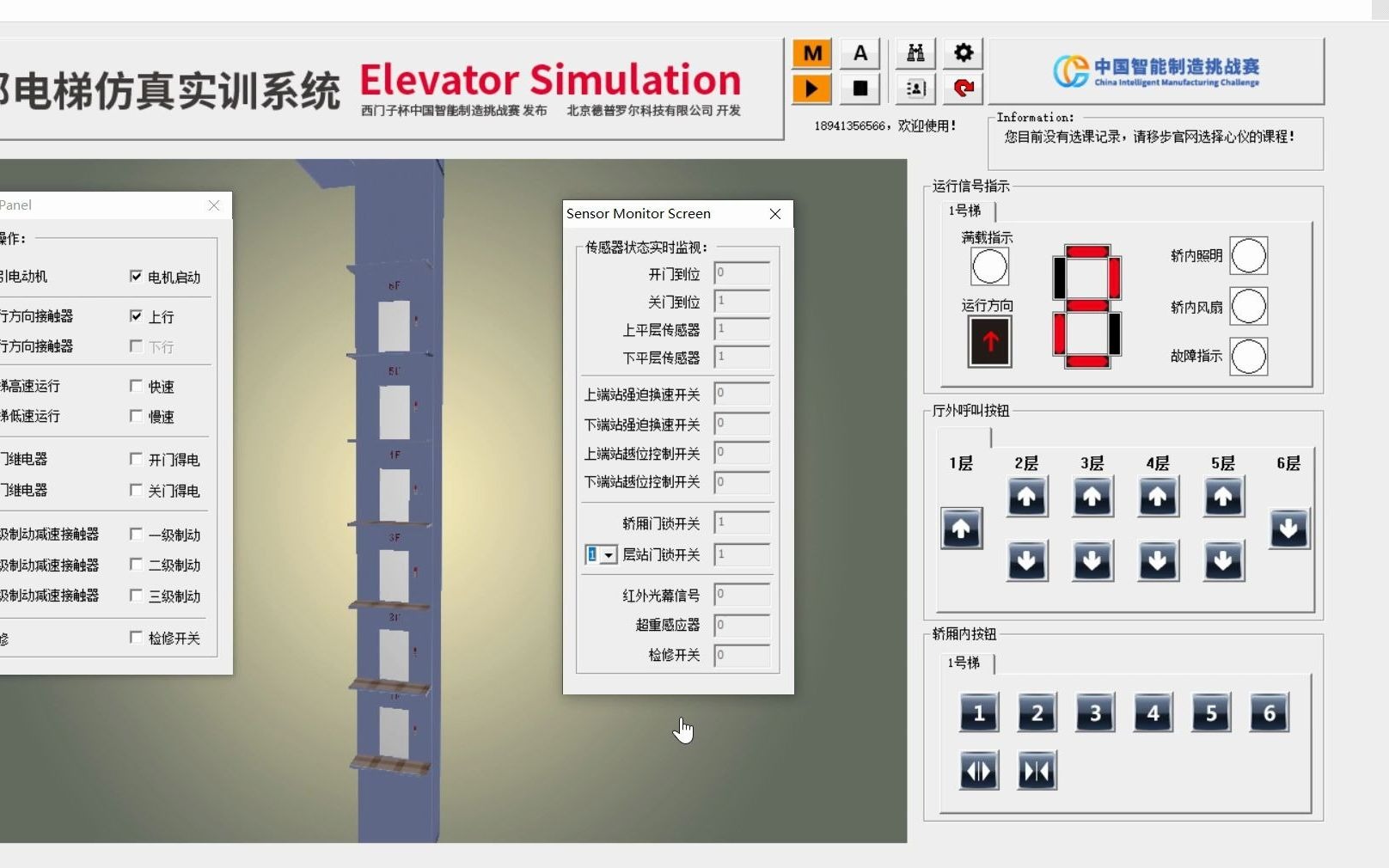Close the Panel window

click(x=214, y=205)
